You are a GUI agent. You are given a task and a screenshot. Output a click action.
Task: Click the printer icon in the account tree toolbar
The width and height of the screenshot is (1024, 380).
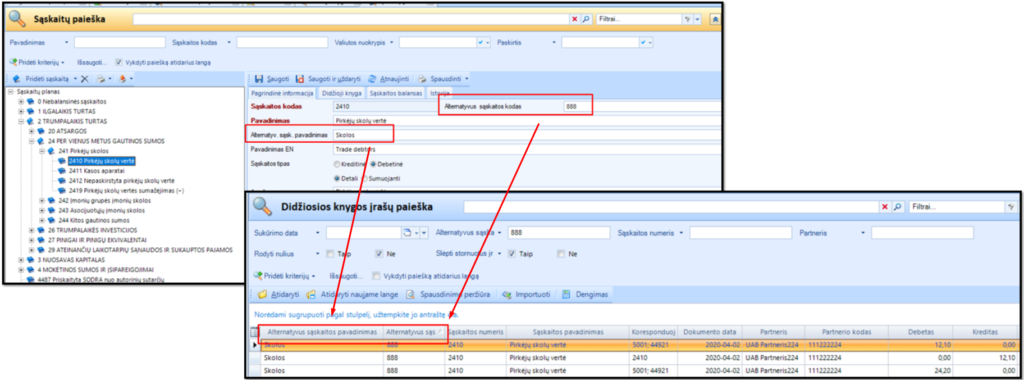pos(101,78)
